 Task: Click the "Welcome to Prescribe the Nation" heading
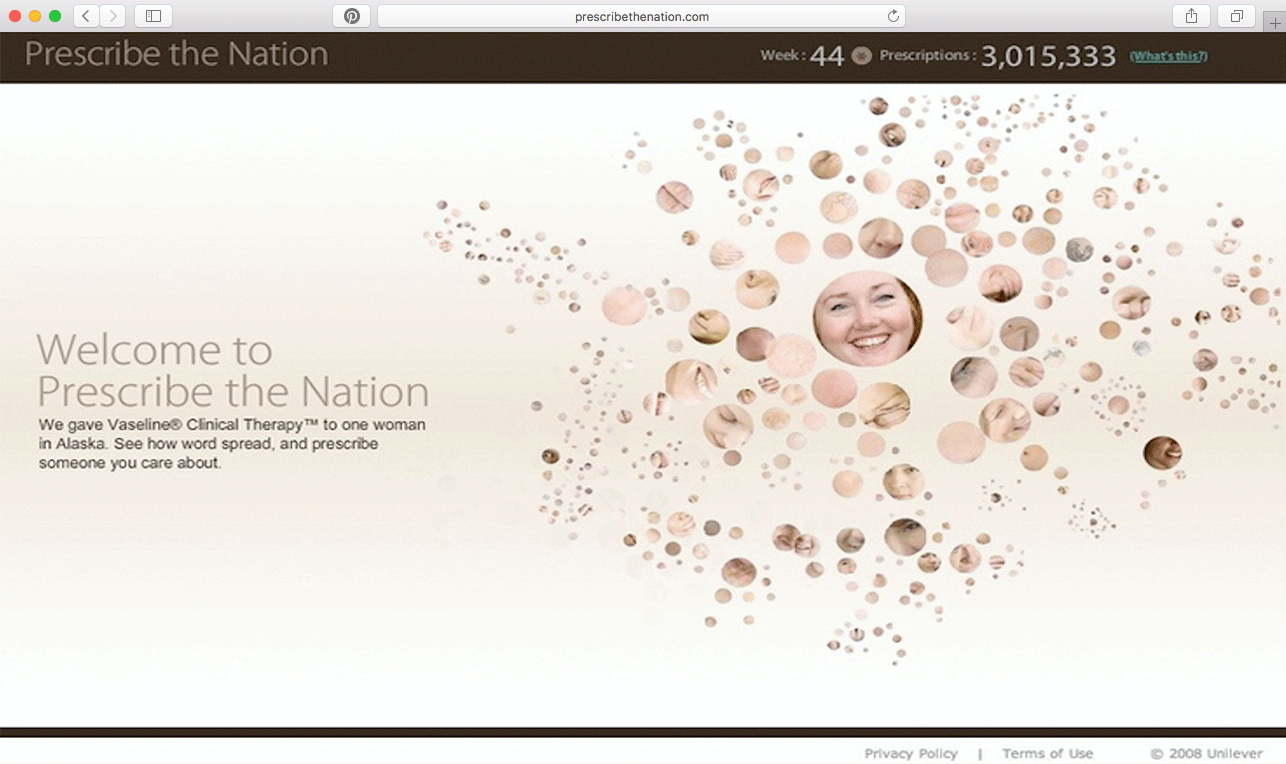[233, 370]
